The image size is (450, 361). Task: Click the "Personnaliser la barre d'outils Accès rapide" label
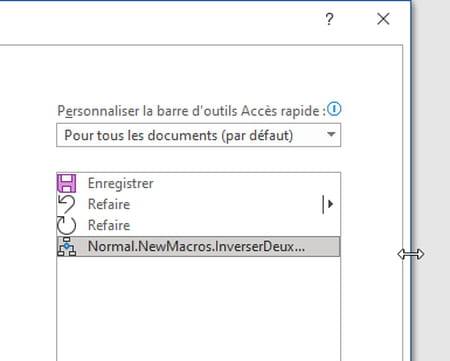coord(191,111)
